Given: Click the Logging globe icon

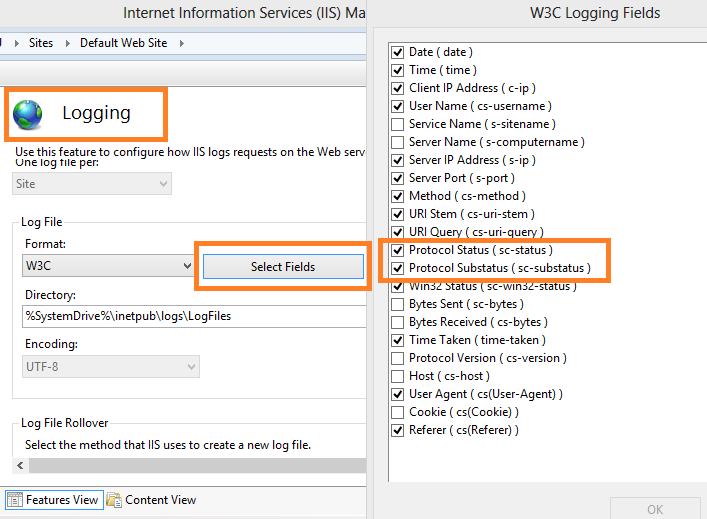Looking at the screenshot, I should (27, 116).
